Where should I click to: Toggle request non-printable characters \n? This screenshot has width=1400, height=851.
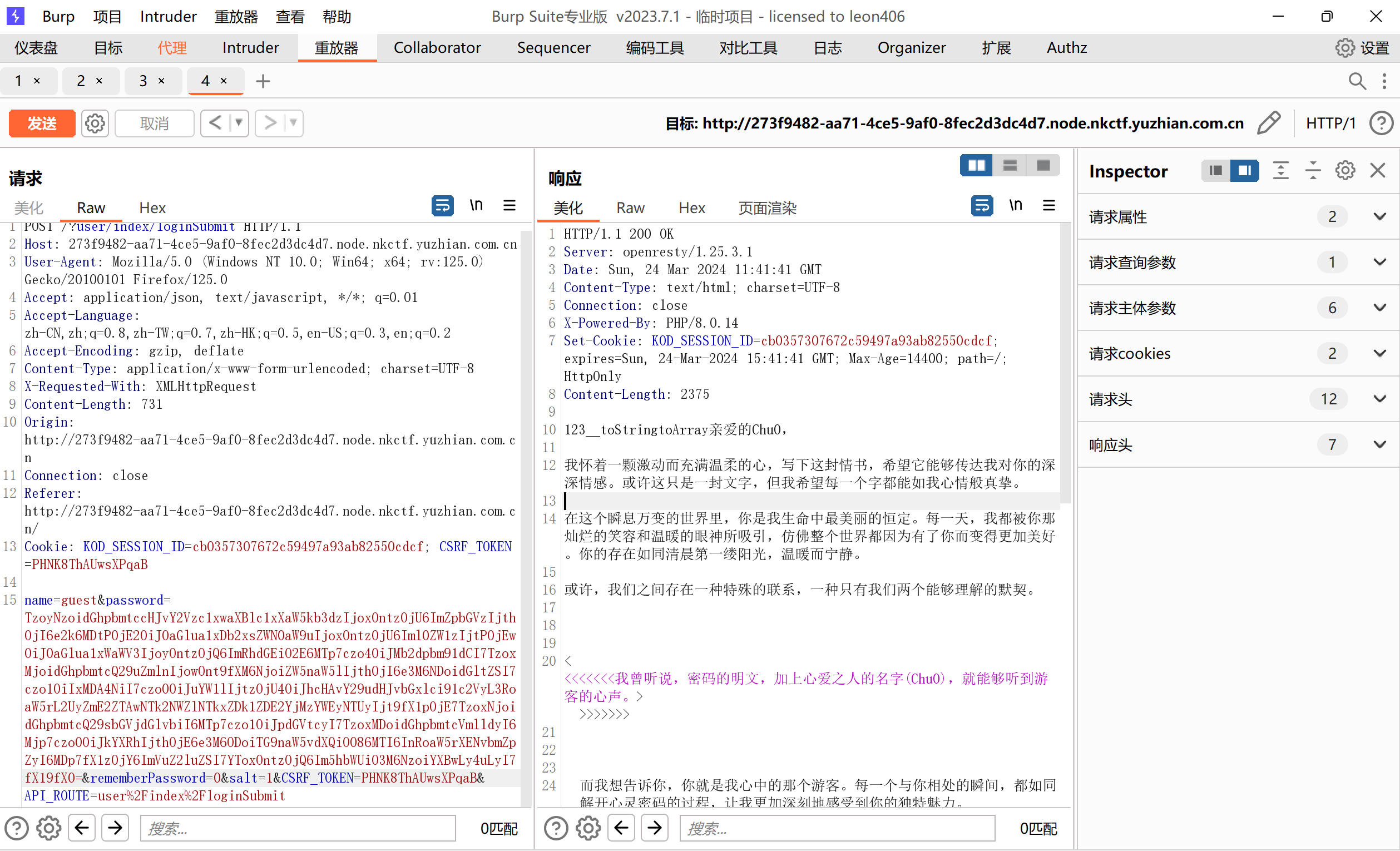click(x=476, y=205)
